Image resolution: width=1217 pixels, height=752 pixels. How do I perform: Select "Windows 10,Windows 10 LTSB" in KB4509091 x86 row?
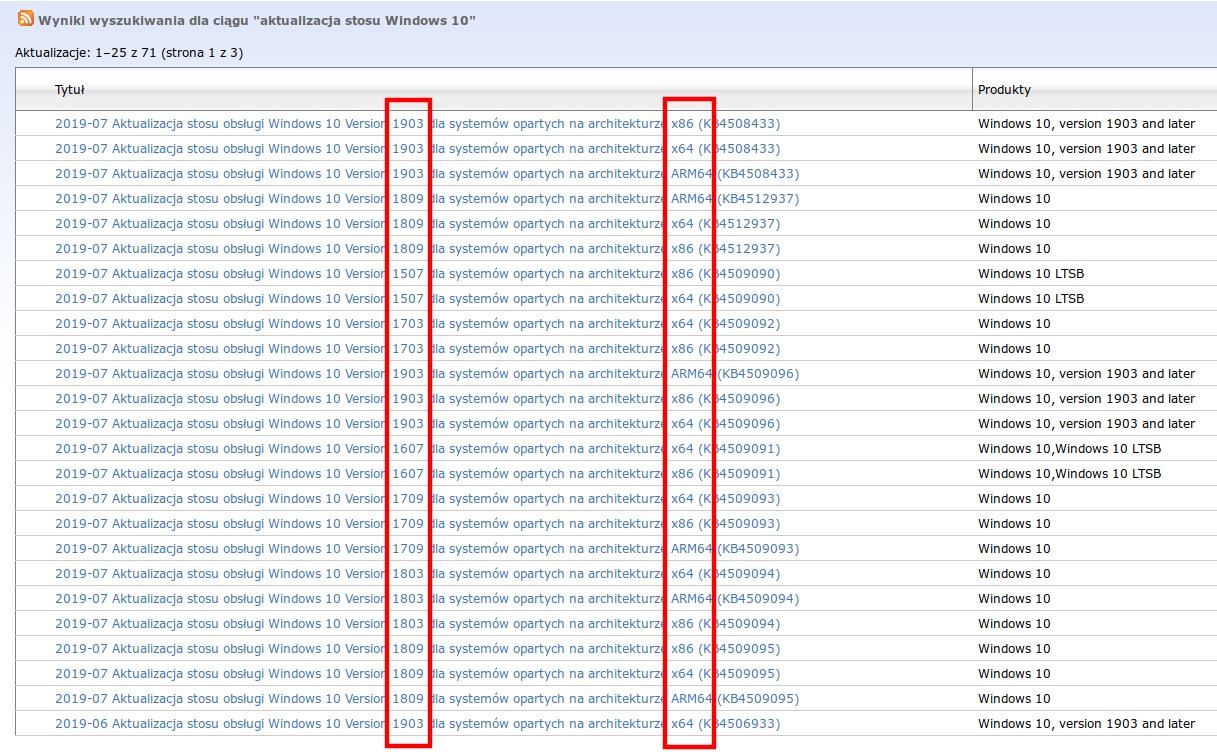coord(1069,474)
